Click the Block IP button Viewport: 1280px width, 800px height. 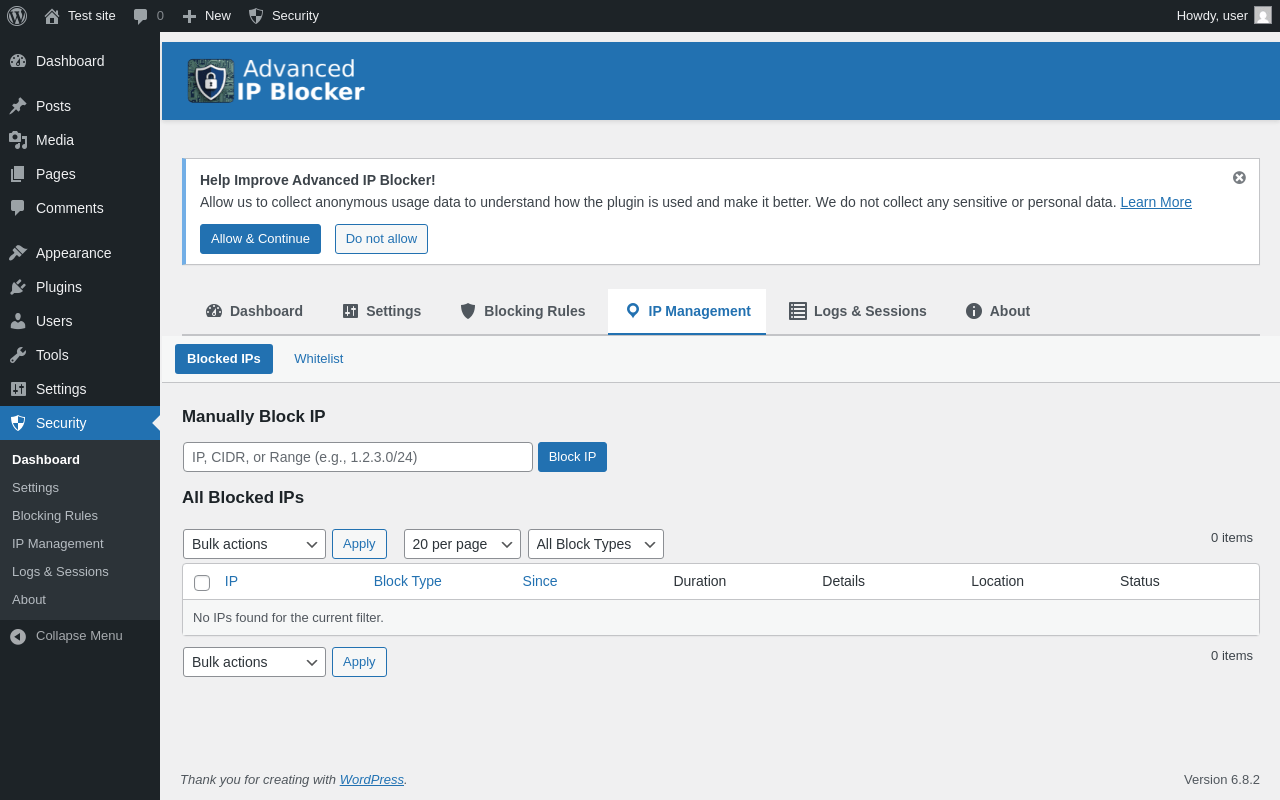(x=572, y=457)
